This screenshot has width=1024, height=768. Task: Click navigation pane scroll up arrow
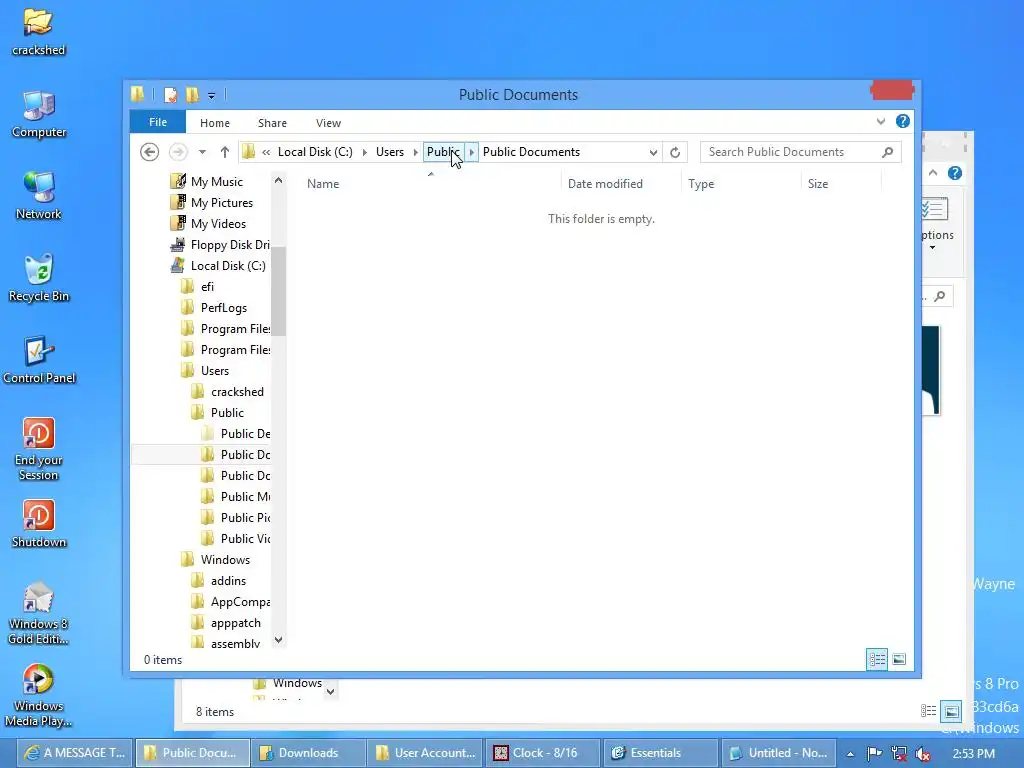point(278,180)
